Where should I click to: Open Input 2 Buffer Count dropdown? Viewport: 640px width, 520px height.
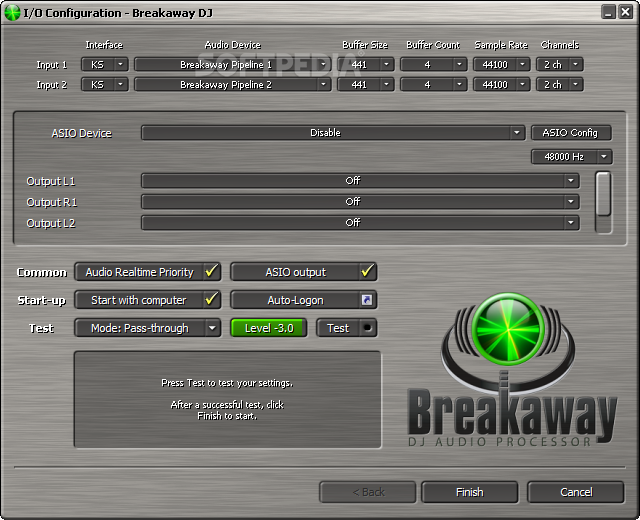[x=433, y=84]
